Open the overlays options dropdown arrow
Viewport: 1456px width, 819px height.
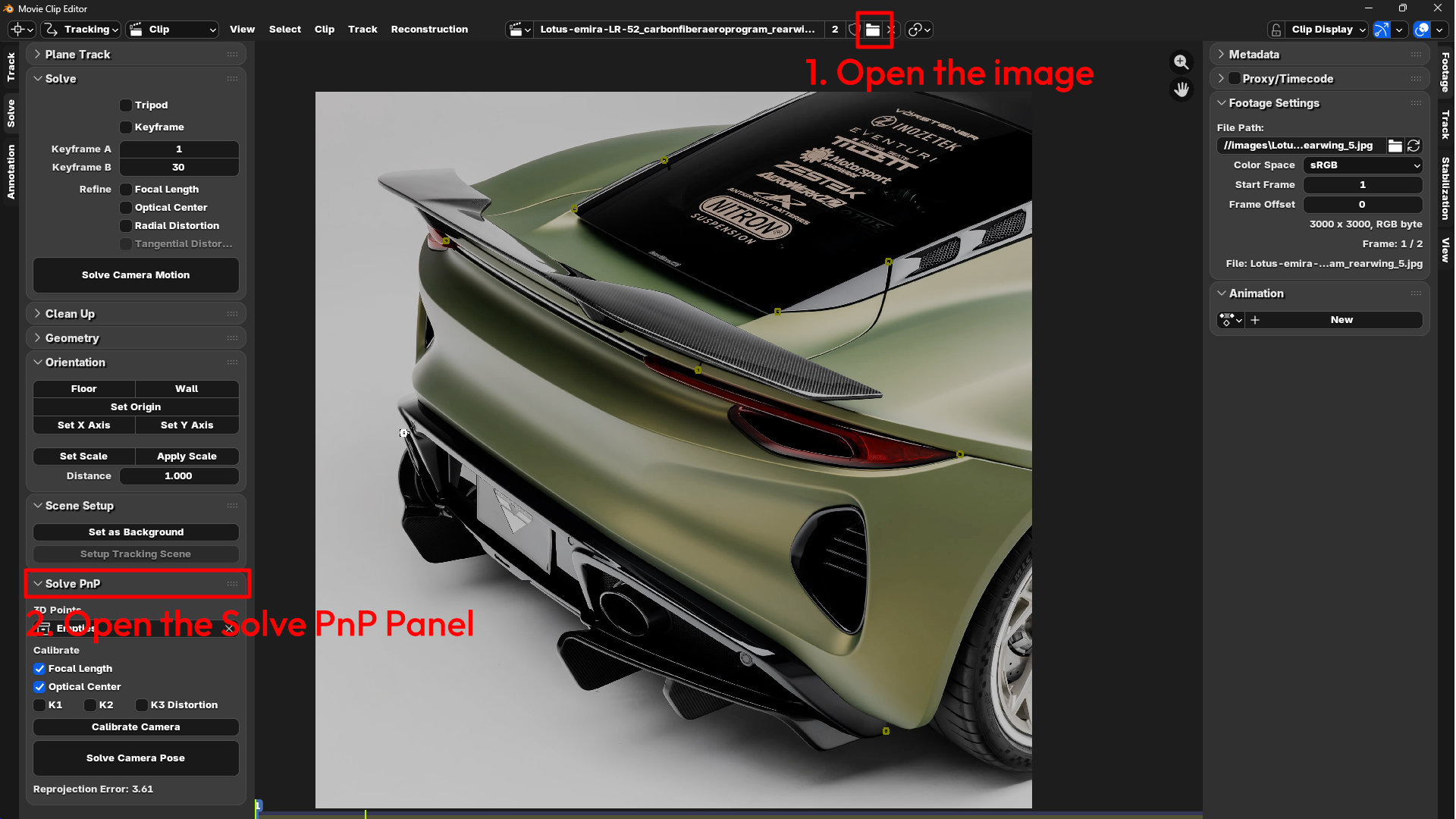coord(1439,30)
